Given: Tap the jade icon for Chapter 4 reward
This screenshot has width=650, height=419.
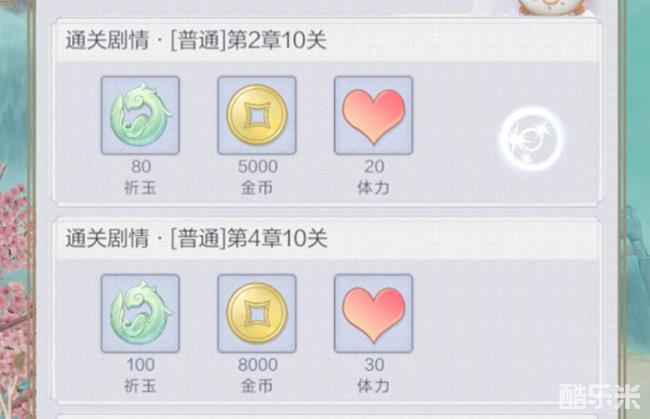Looking at the screenshot, I should coord(141,313).
